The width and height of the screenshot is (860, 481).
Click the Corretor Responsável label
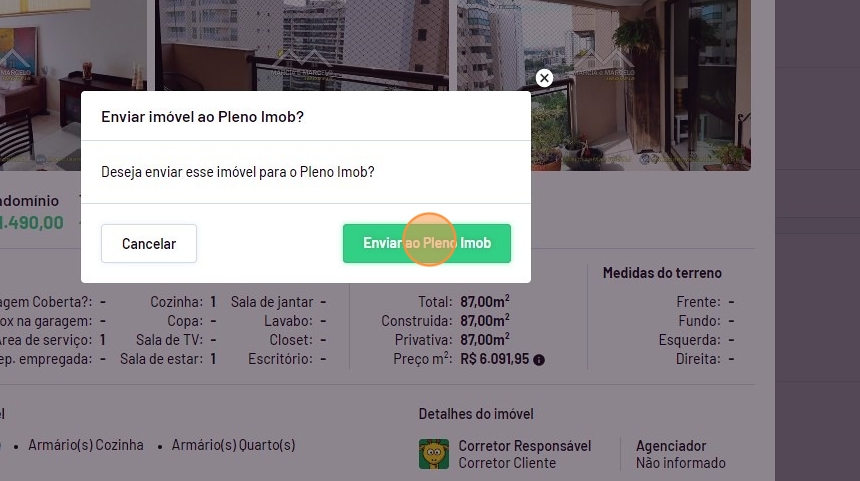pyautogui.click(x=524, y=446)
